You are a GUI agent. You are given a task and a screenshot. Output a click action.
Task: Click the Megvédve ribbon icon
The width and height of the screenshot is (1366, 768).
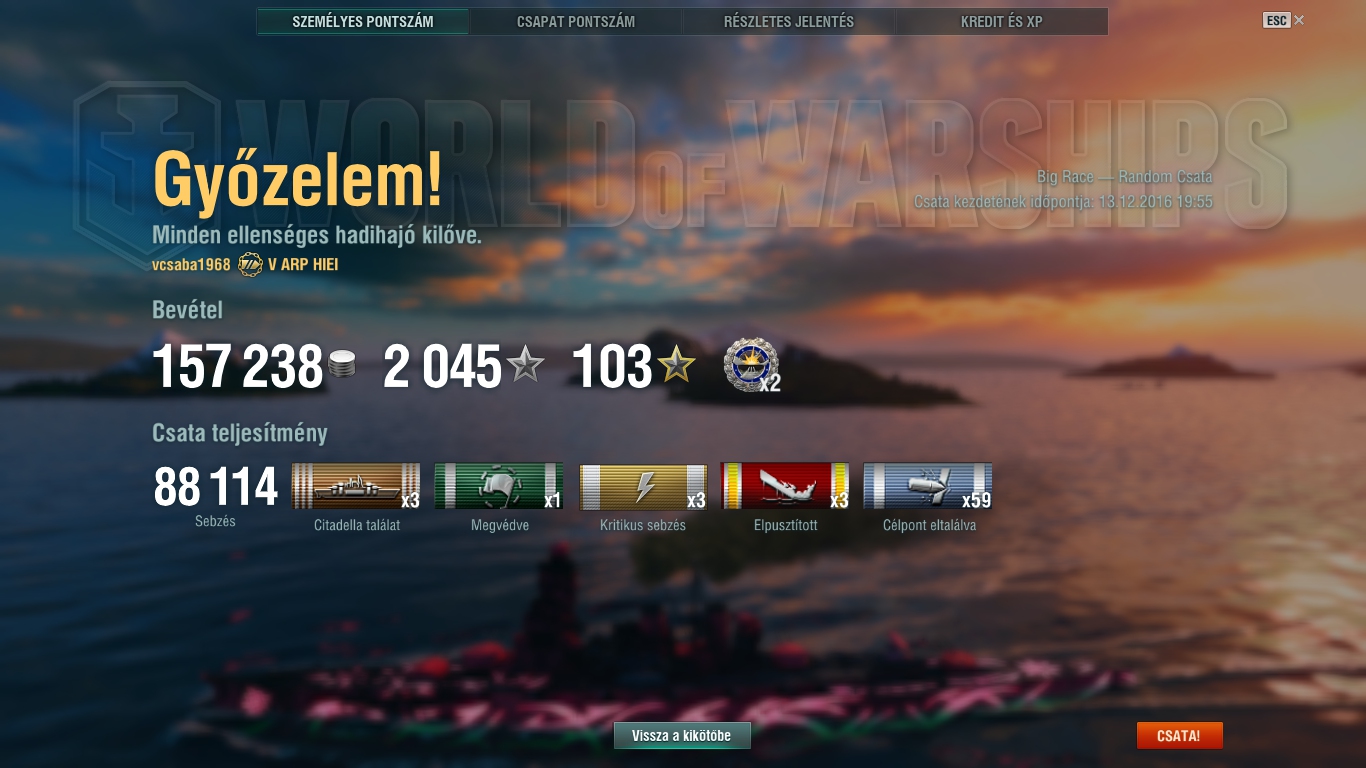(x=499, y=487)
